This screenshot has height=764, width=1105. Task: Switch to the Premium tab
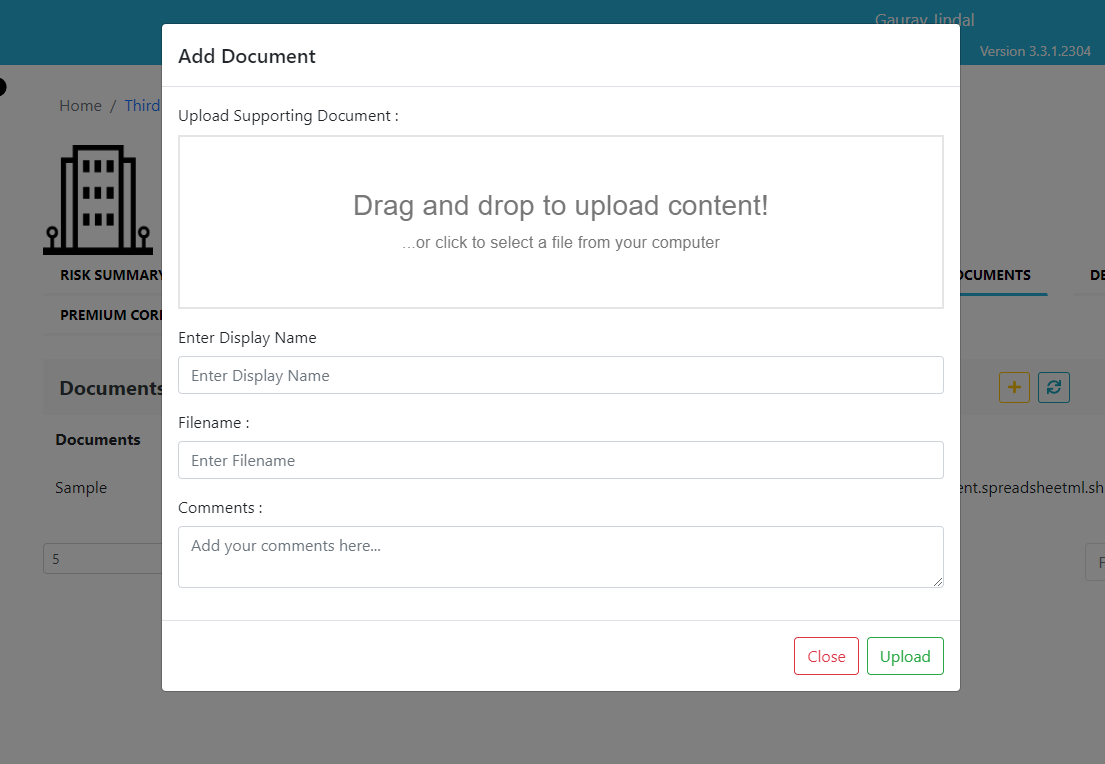point(111,315)
